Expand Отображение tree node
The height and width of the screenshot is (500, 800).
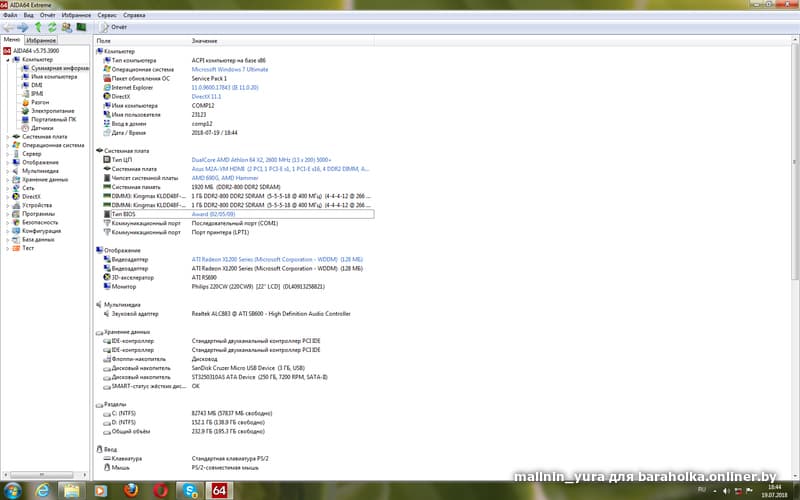[8, 162]
